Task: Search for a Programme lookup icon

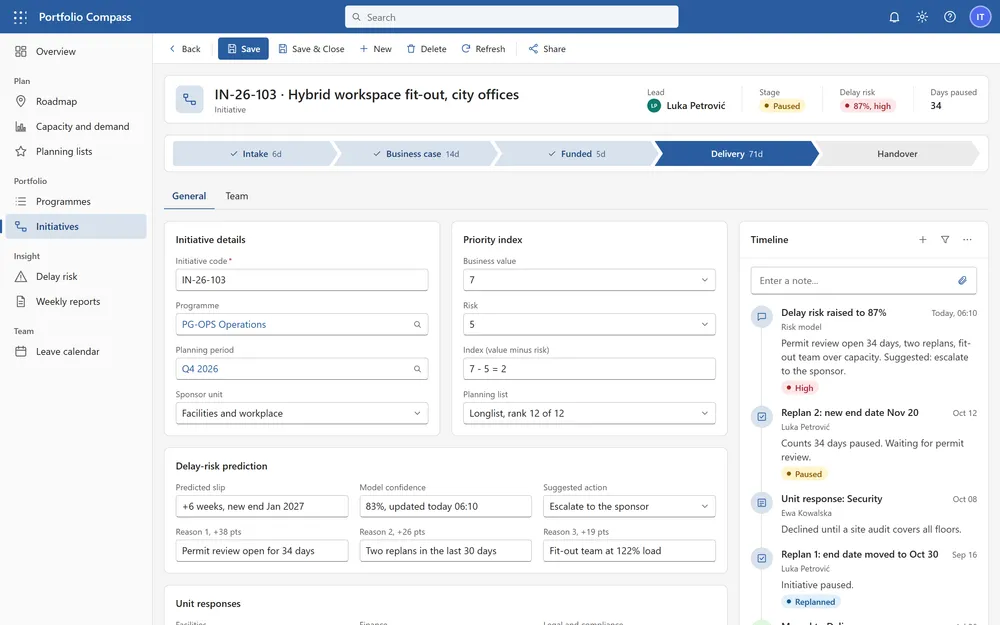Action: 417,325
